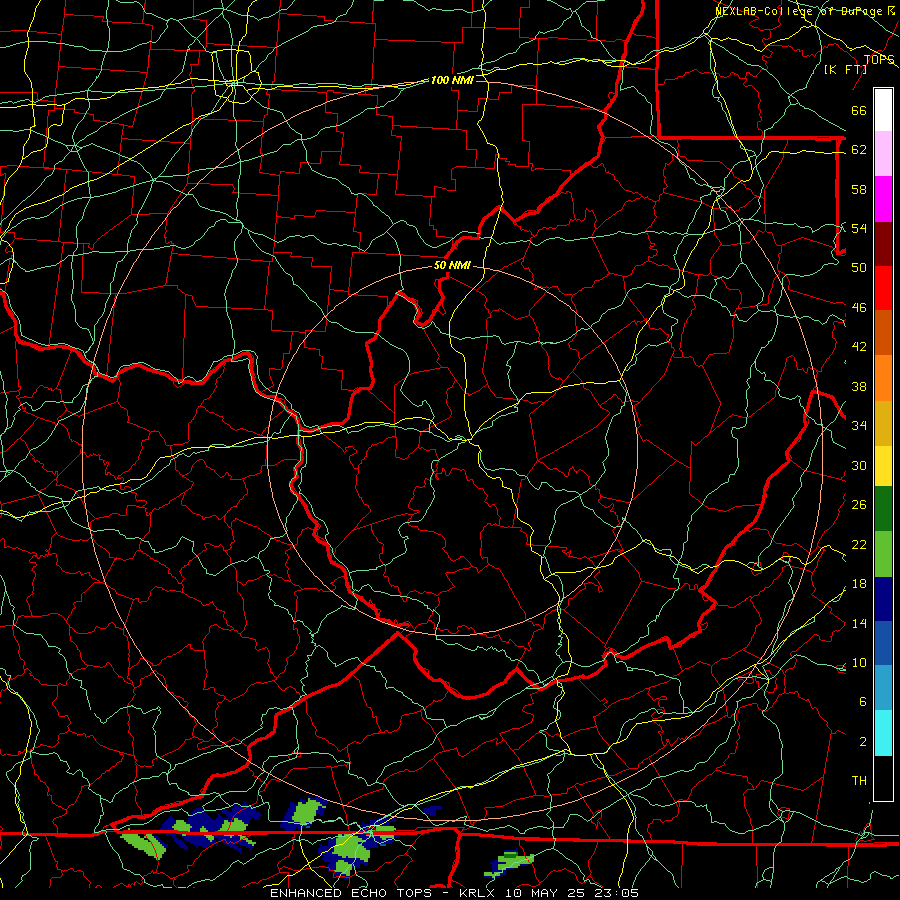
Task: Click the legend value 50
Action: 859,268
